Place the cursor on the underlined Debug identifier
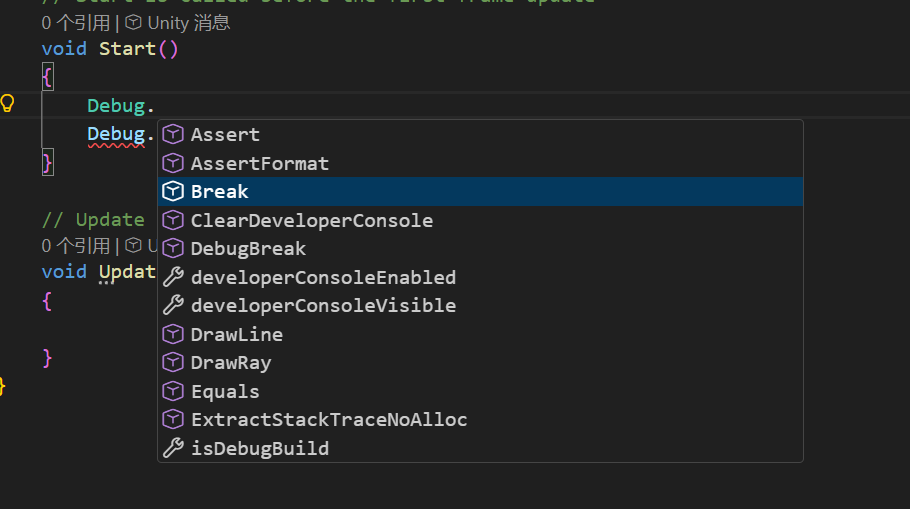 (x=116, y=135)
